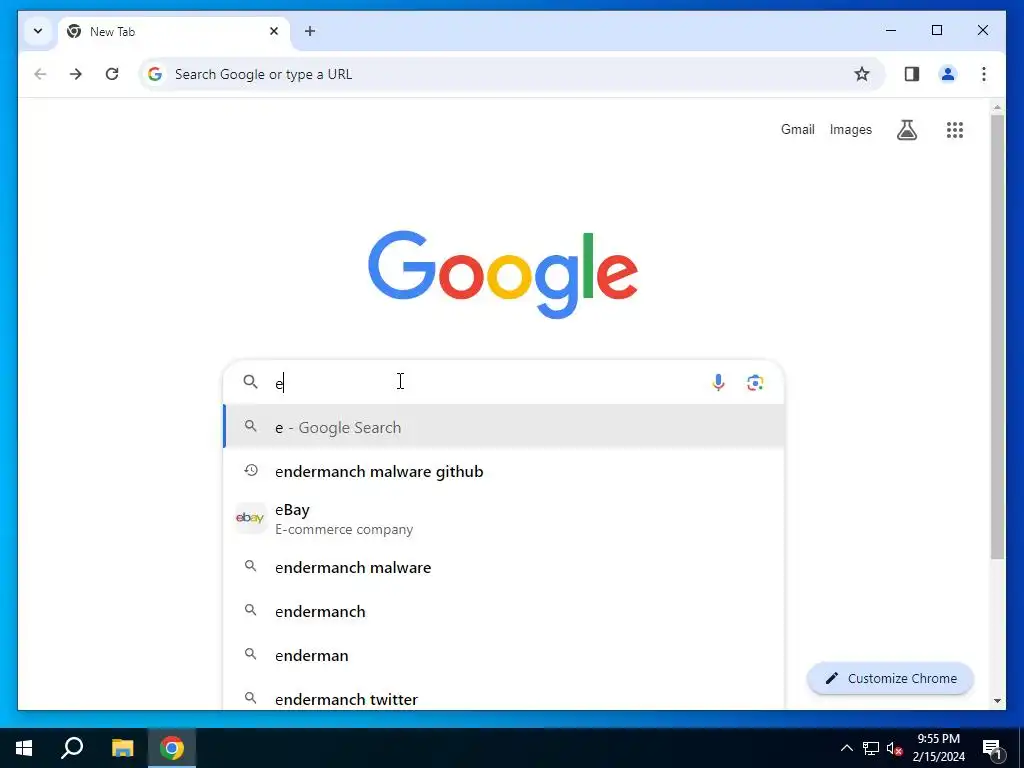The image size is (1024, 768).
Task: Open Images link
Action: tap(850, 129)
